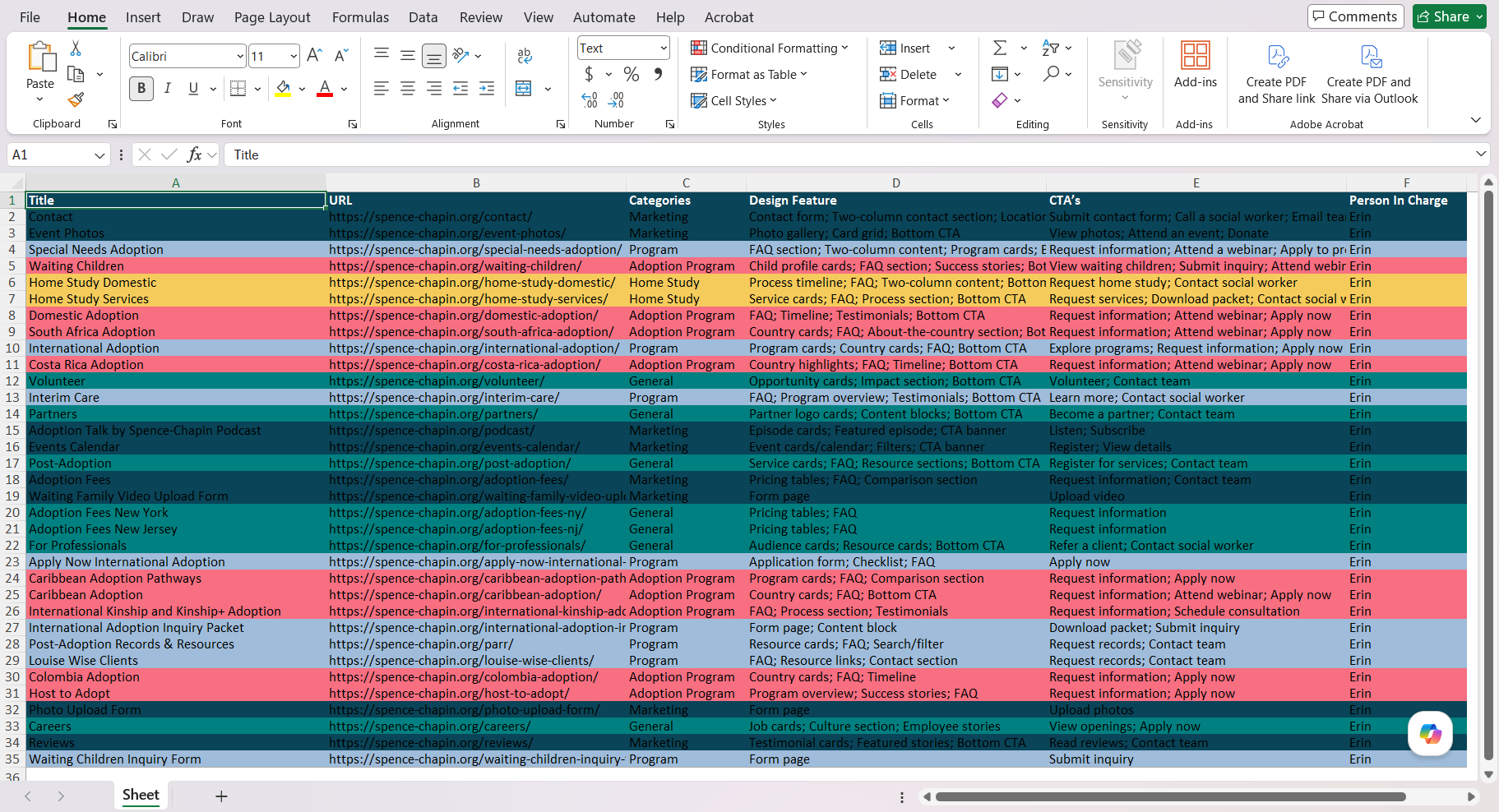The width and height of the screenshot is (1499, 812).
Task: Apply Comma Style number format
Action: (x=658, y=74)
